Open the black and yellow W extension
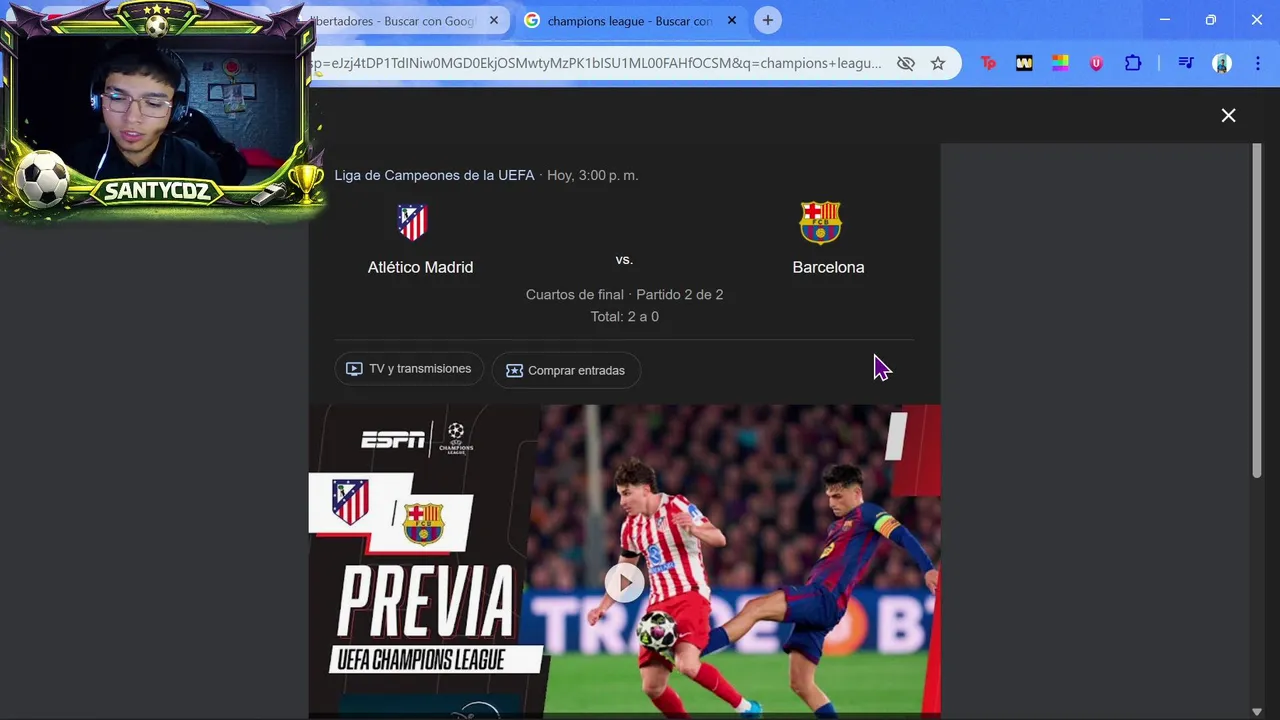This screenshot has width=1280, height=720. coord(1024,63)
